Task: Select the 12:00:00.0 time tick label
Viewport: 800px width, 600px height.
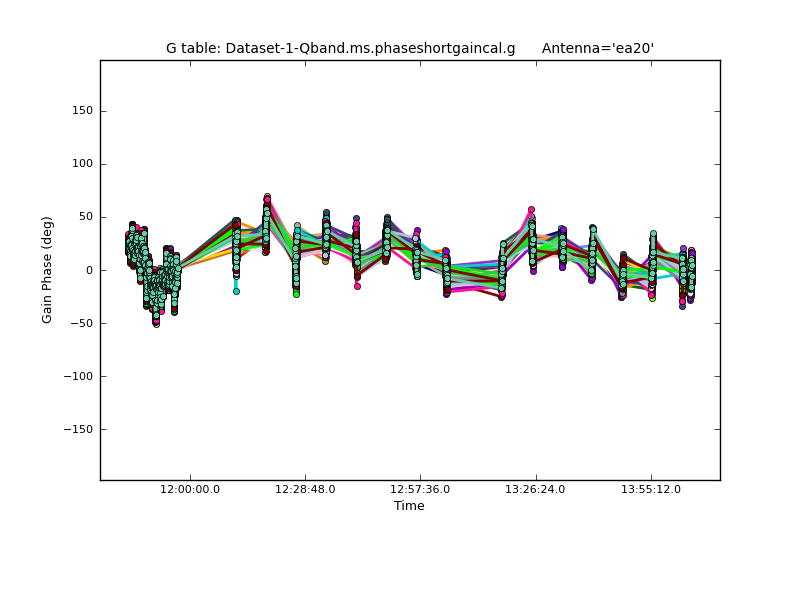Action: (x=190, y=489)
